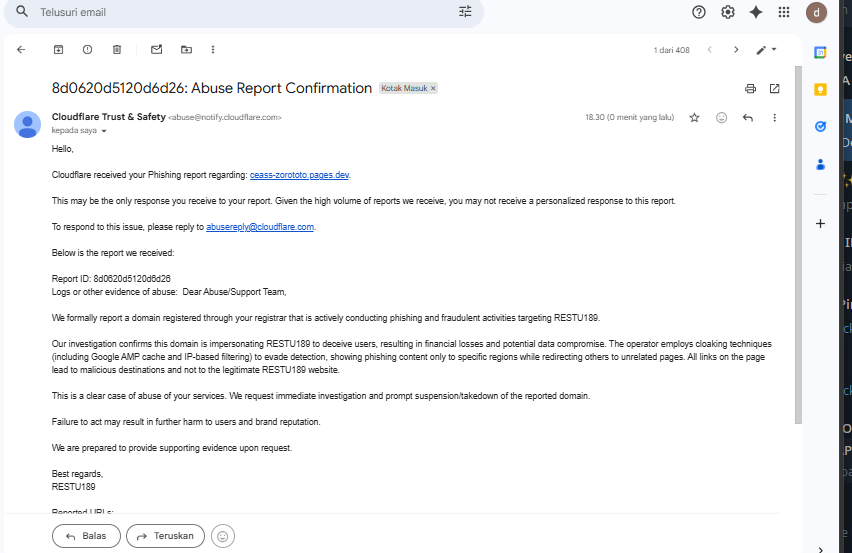The height and width of the screenshot is (553, 852).
Task: Open Google apps grid
Action: [x=784, y=12]
